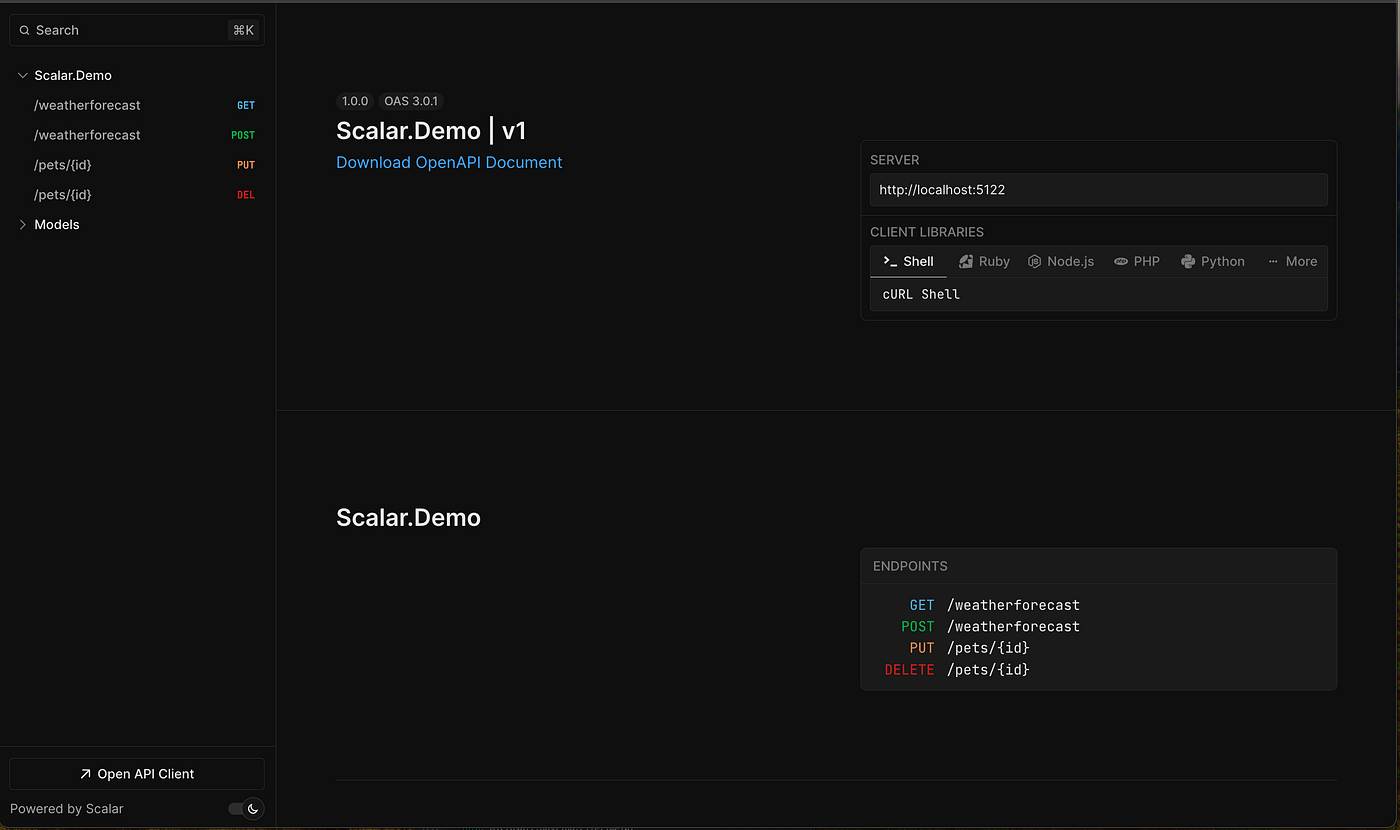Select the Node.js client library tab

(x=1061, y=261)
